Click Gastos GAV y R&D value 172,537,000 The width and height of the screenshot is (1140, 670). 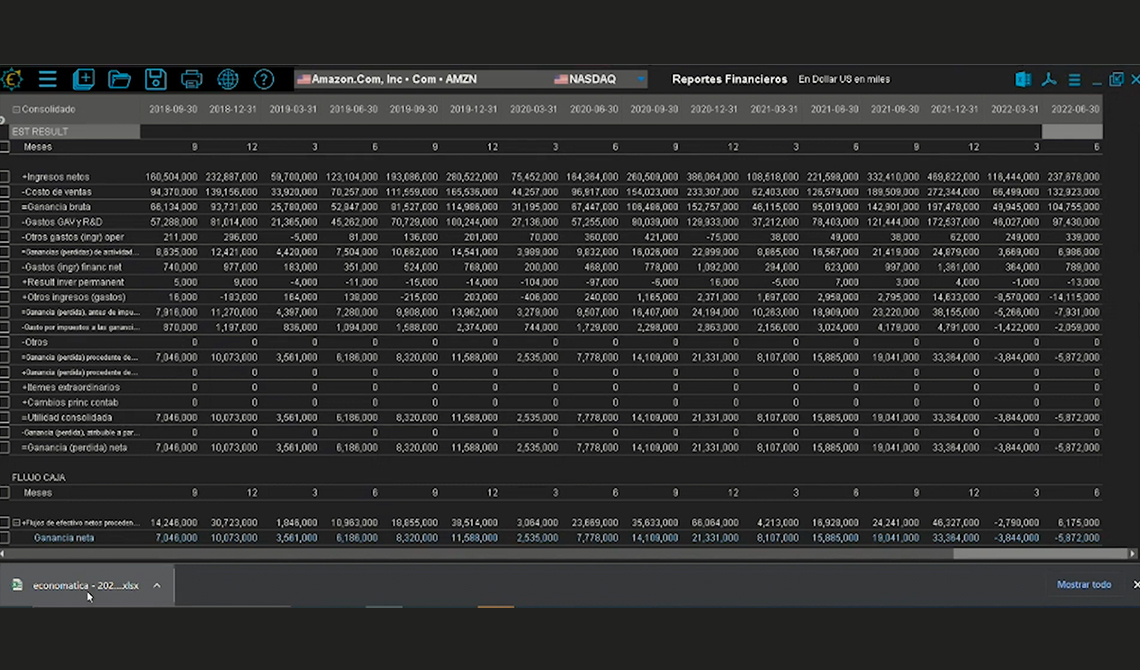tap(955, 222)
